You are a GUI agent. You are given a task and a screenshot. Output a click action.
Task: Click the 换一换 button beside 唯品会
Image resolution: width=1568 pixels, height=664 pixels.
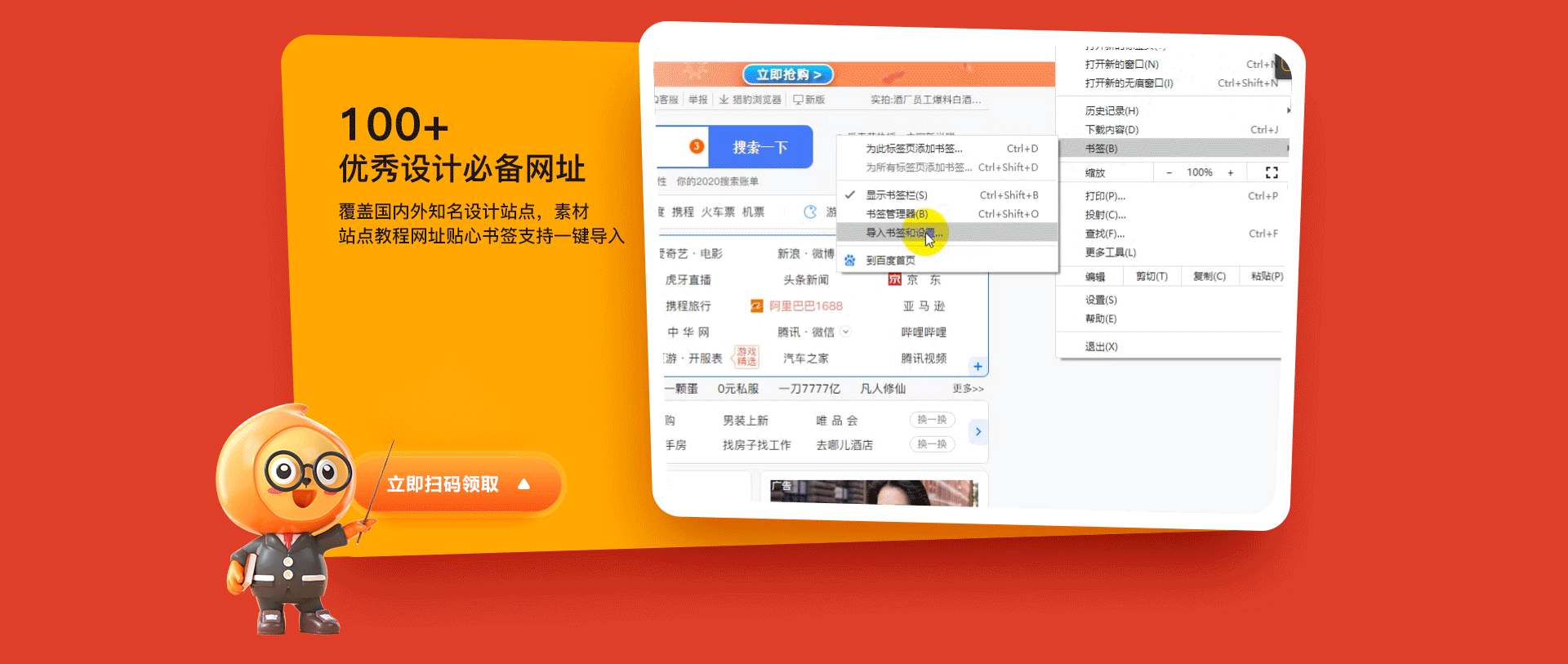[932, 420]
